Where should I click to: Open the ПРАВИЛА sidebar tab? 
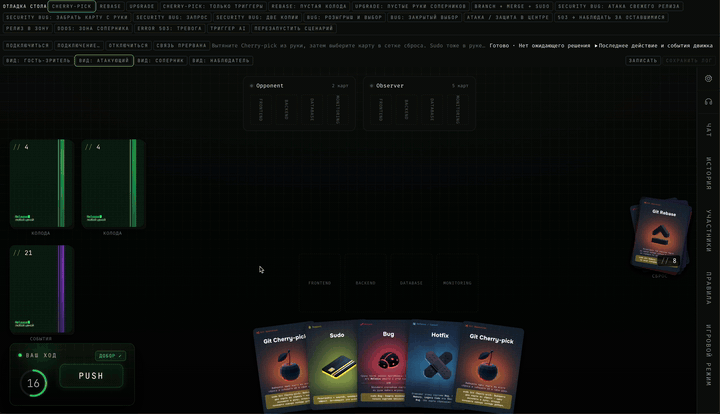pyautogui.click(x=708, y=288)
